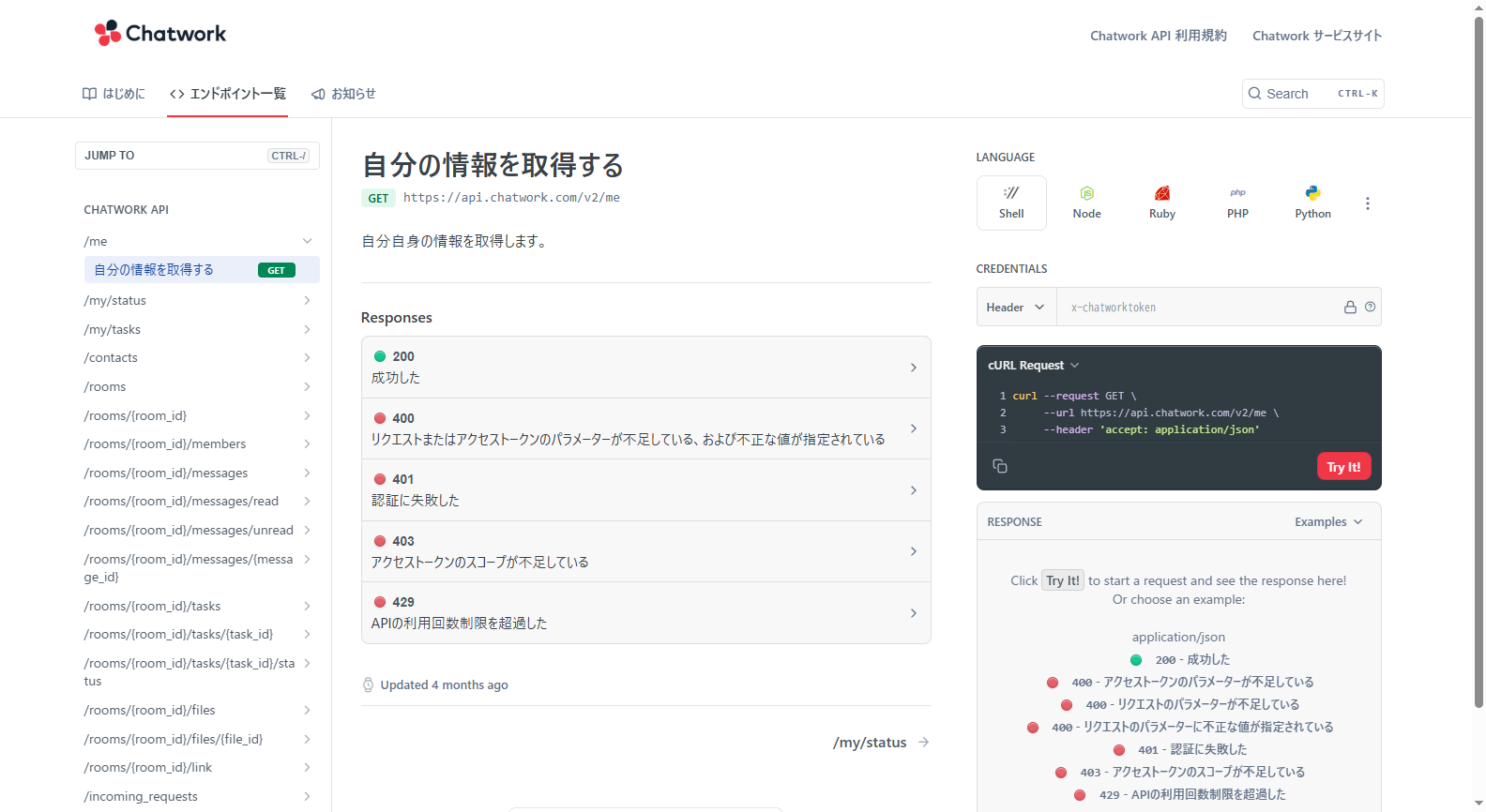Open Chatwork API 利用規約 link

click(x=1158, y=36)
